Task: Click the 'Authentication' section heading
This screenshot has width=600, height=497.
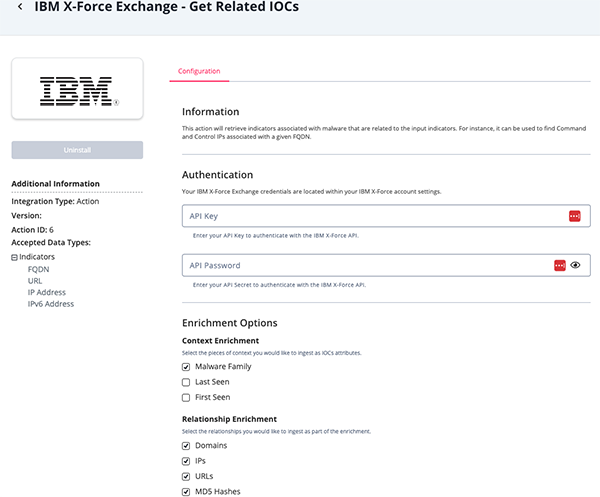Action: (217, 175)
